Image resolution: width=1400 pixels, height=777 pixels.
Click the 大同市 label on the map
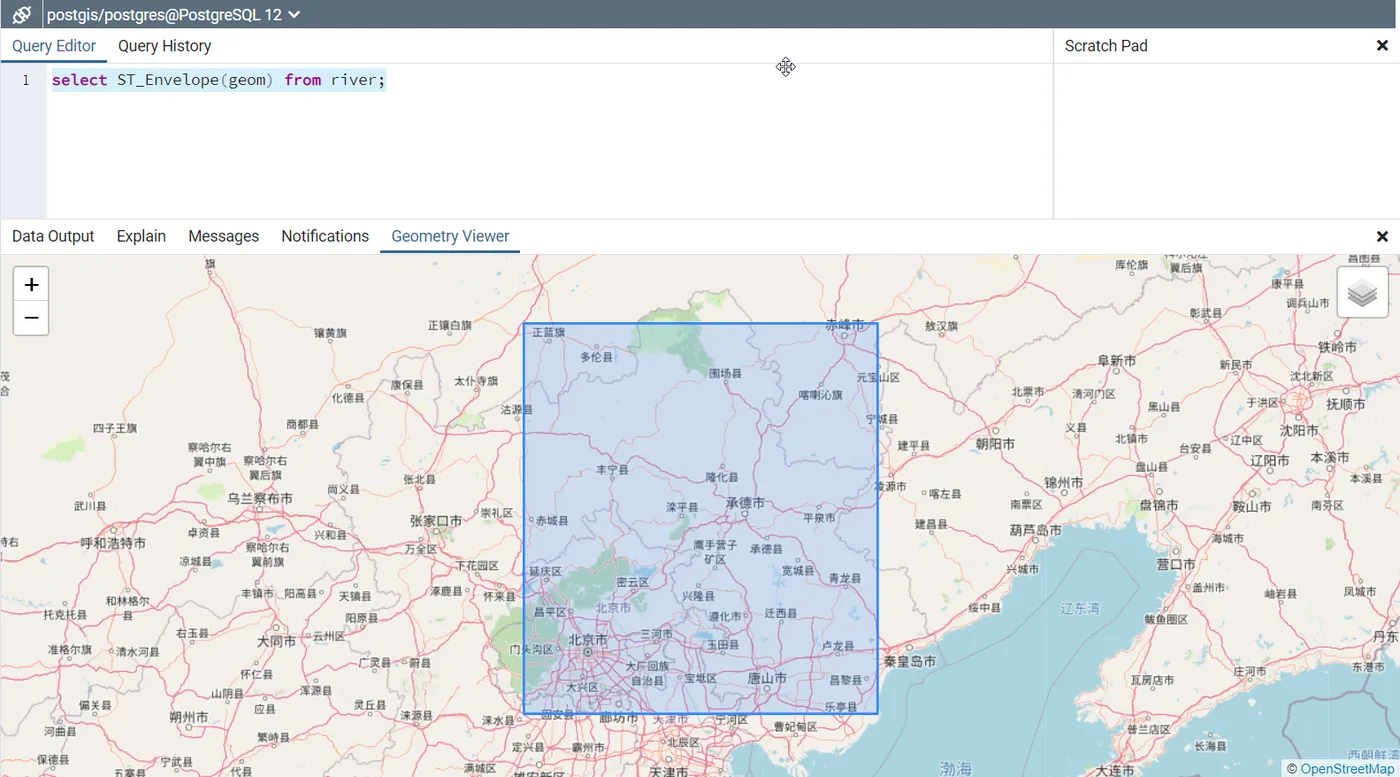click(x=276, y=641)
